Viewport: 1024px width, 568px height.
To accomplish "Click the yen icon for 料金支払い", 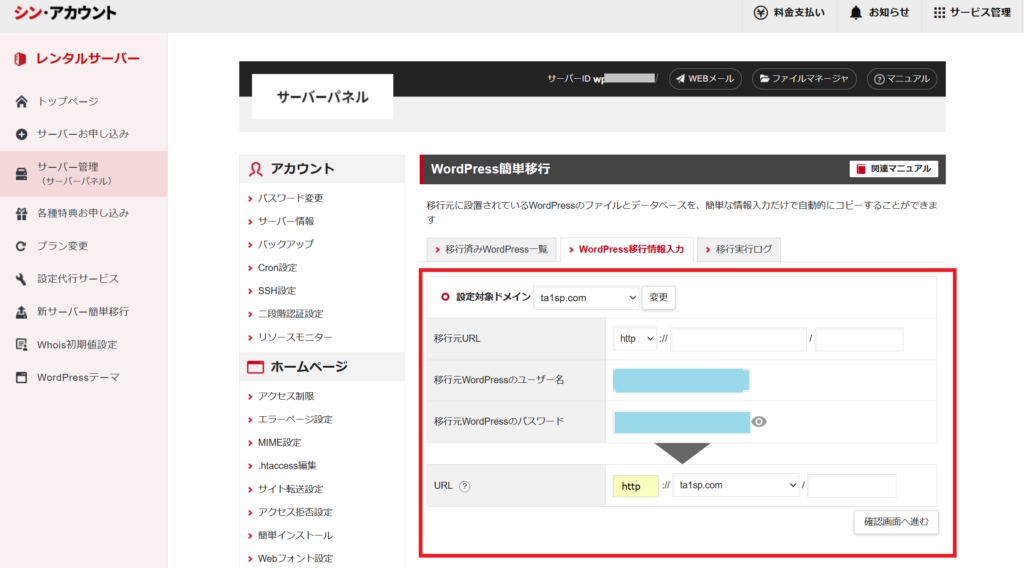I will (x=762, y=13).
